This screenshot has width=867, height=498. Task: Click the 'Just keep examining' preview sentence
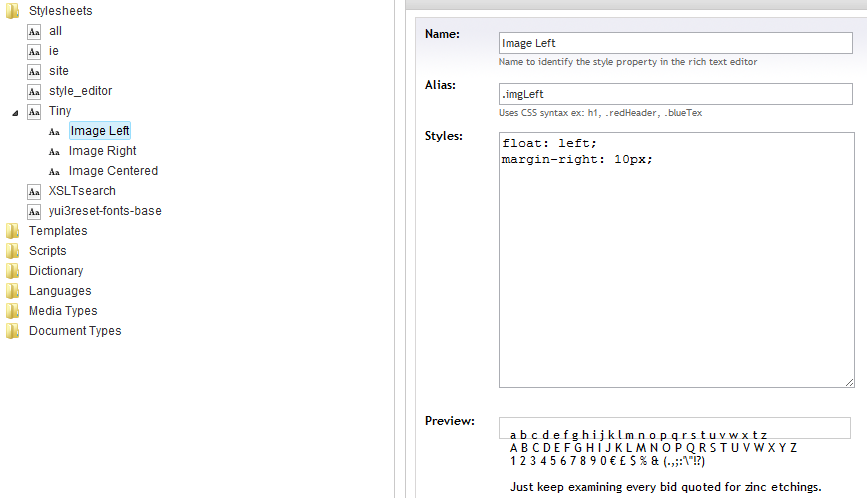pyautogui.click(x=665, y=487)
